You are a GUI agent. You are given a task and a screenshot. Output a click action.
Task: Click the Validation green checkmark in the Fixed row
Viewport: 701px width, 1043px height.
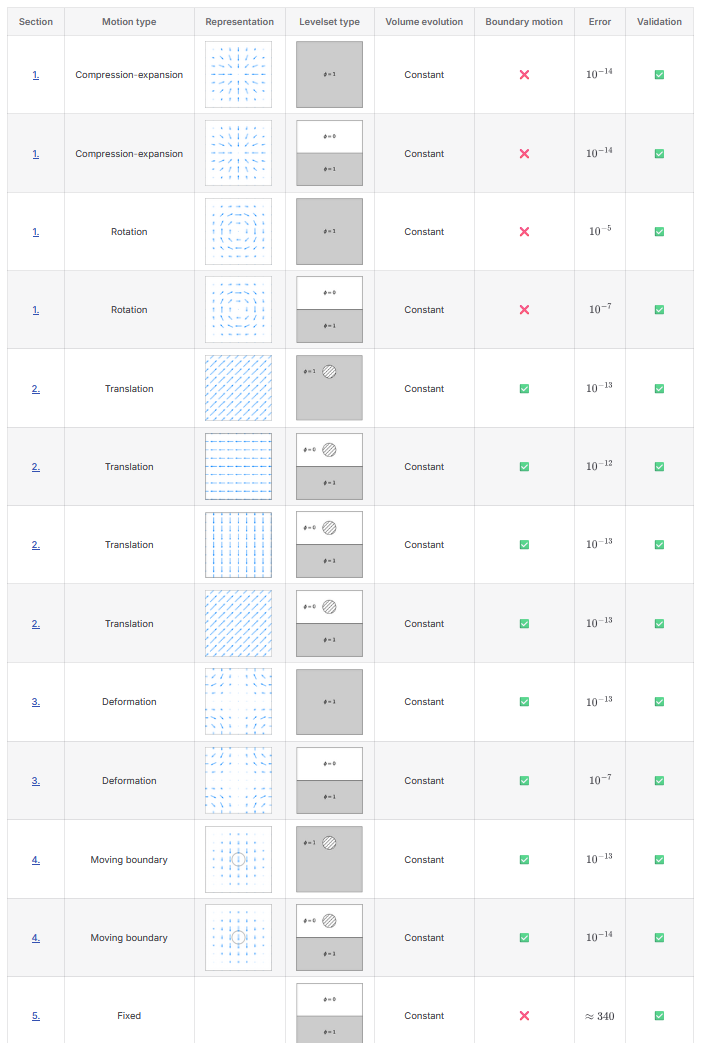point(659,1016)
